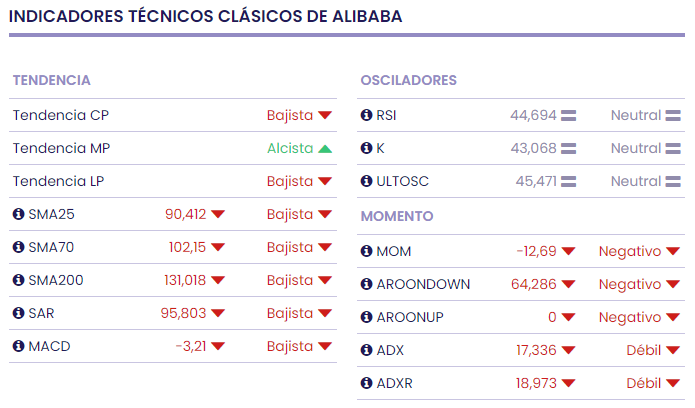This screenshot has height=408, width=695.
Task: Select the Tendencia LP row label
Action: pyautogui.click(x=60, y=181)
